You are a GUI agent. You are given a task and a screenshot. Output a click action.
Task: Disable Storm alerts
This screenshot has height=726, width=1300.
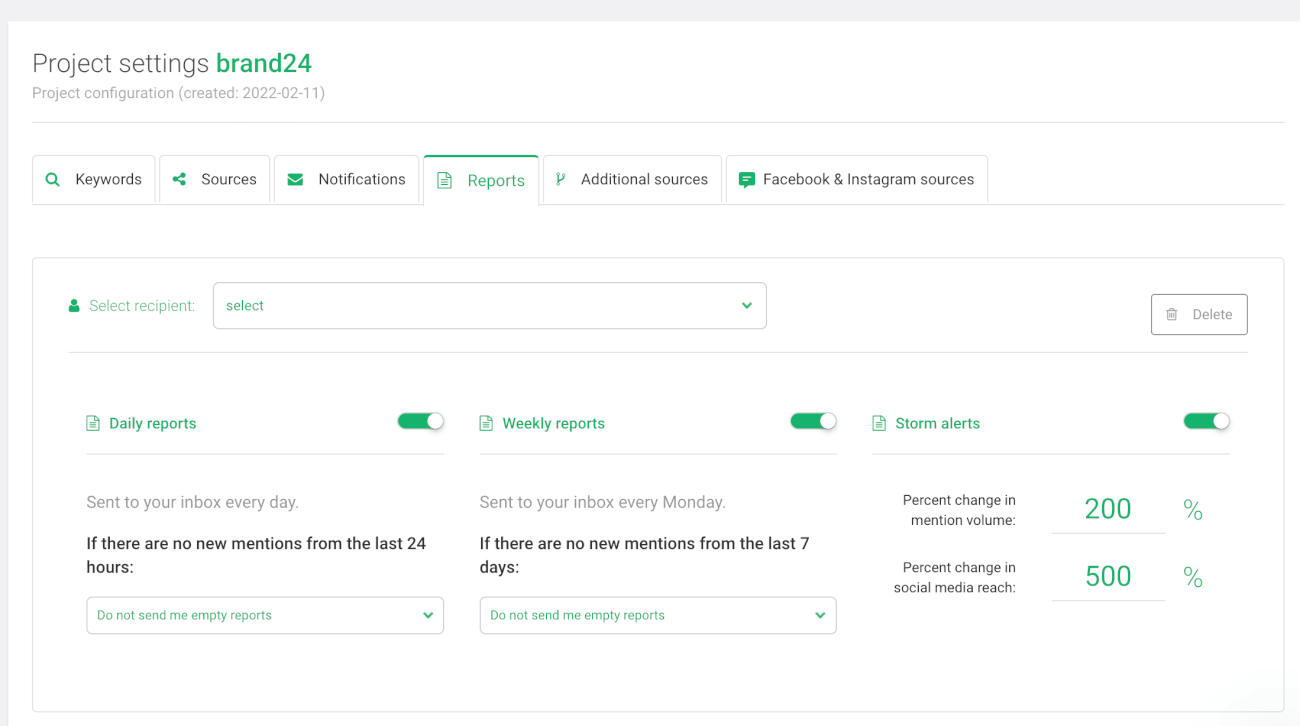click(x=1206, y=421)
